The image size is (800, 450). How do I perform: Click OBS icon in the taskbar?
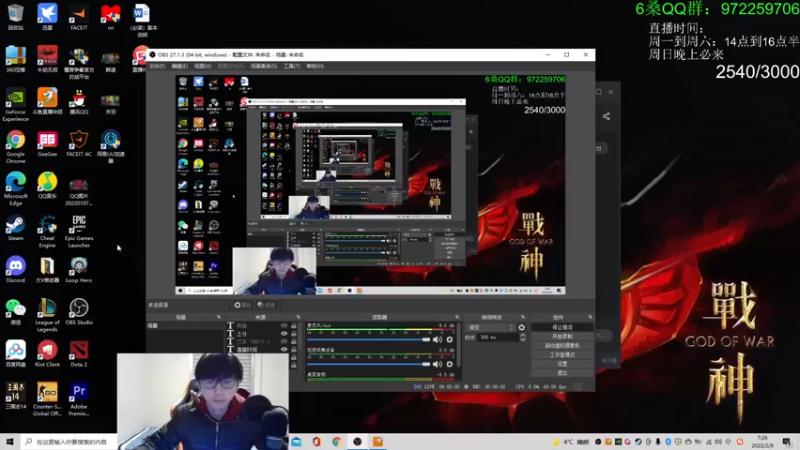click(357, 442)
